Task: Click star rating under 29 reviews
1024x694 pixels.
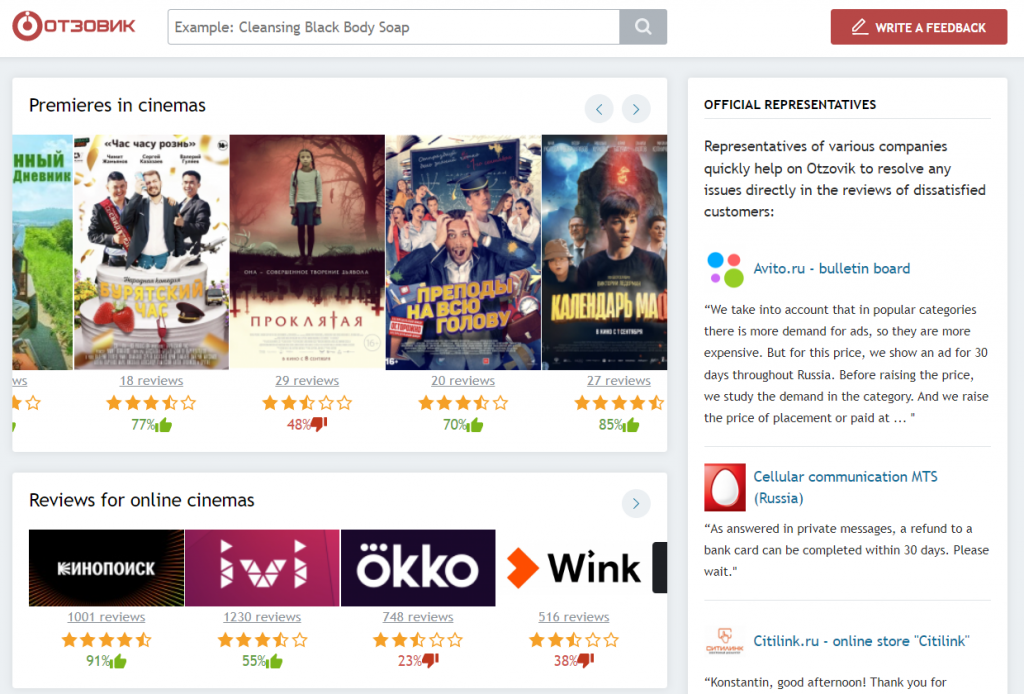Action: (x=307, y=403)
